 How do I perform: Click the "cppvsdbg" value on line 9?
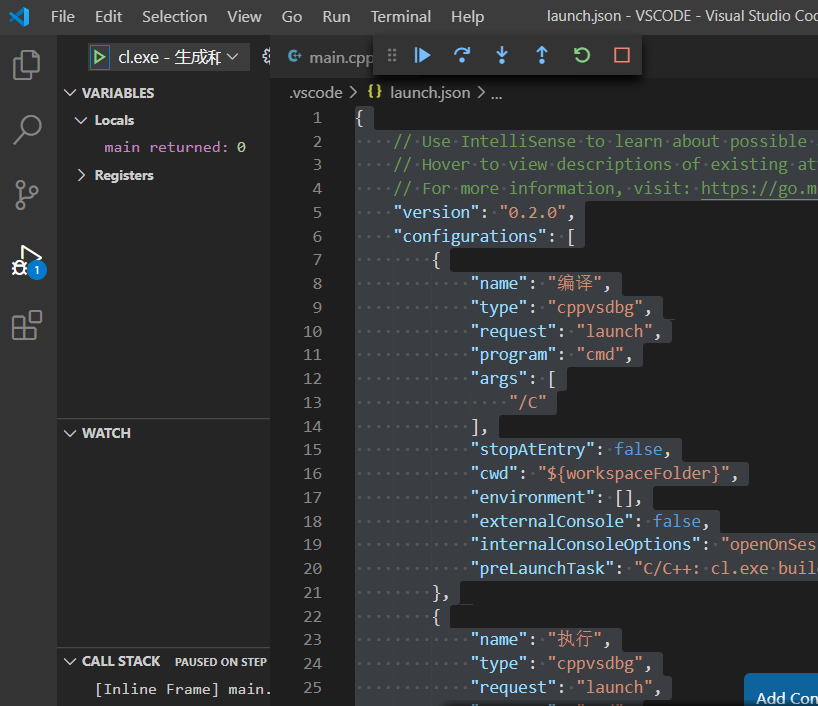point(596,307)
